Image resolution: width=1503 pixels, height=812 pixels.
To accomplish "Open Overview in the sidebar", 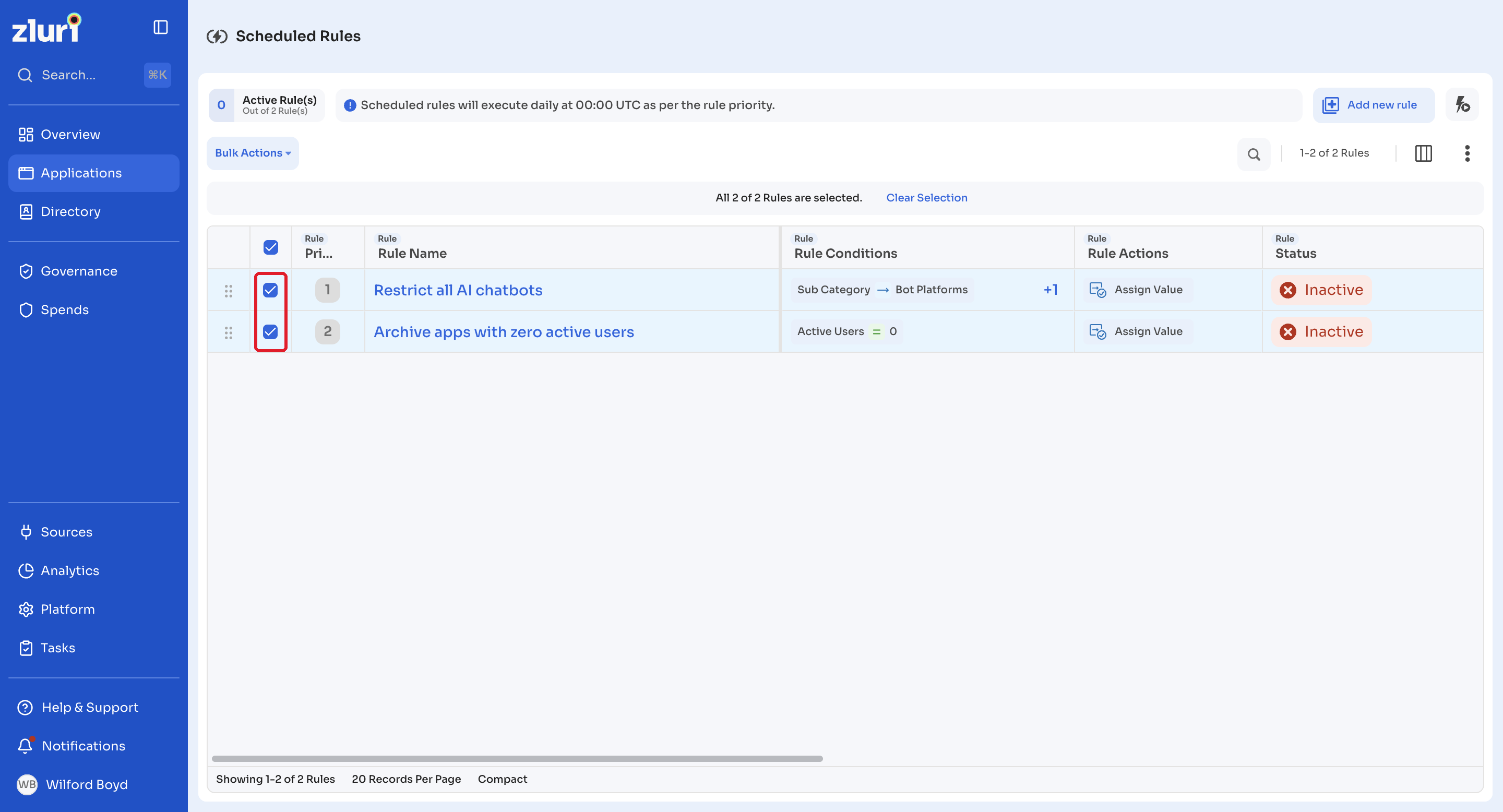I will pos(94,135).
